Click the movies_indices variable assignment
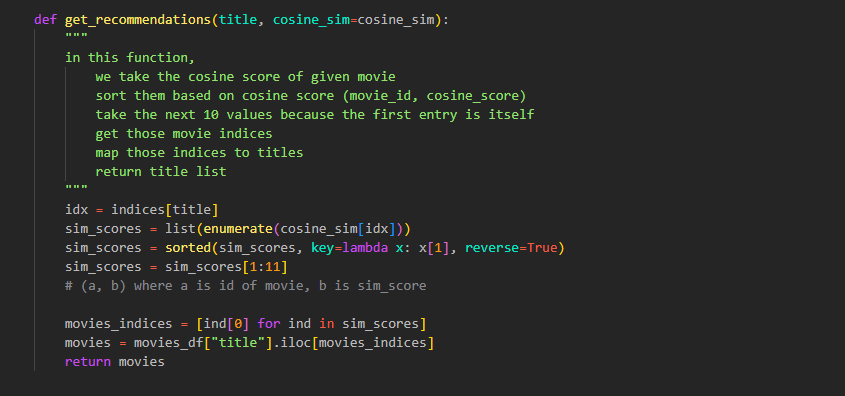 coord(246,324)
